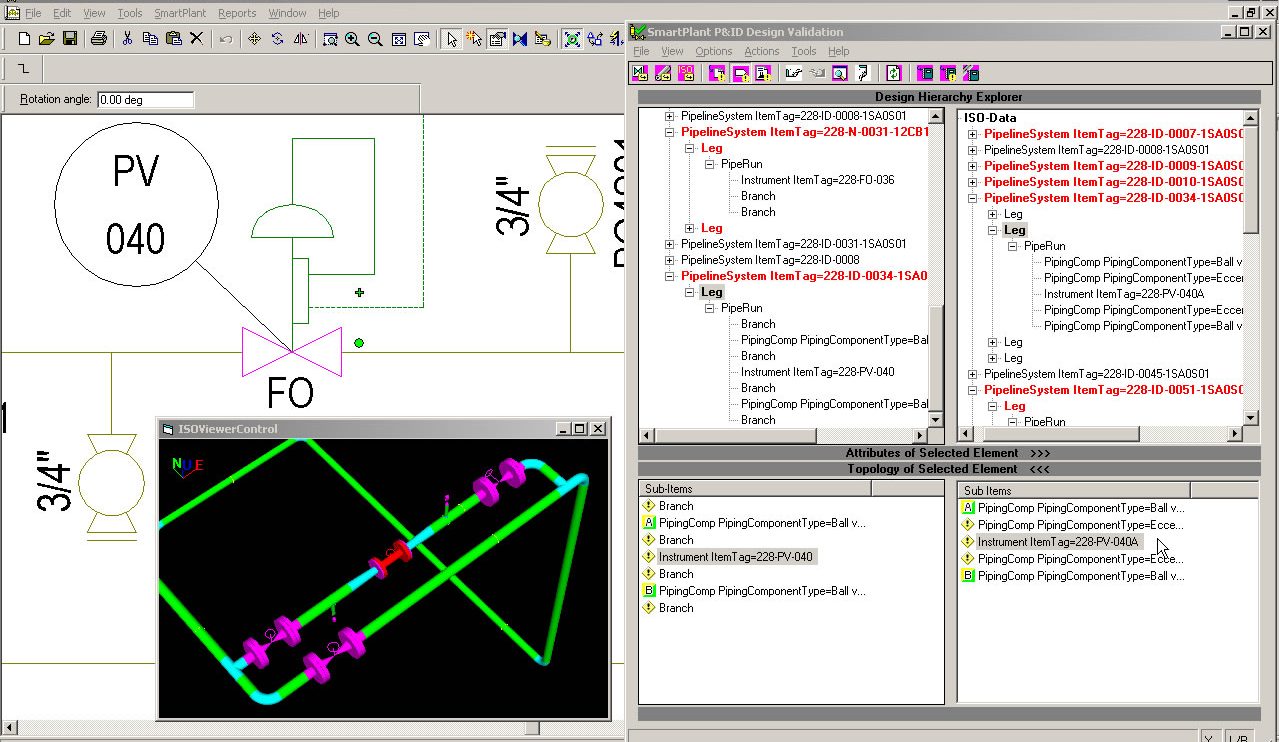The width and height of the screenshot is (1279, 742).
Task: Collapse Topology of Selected Element section
Action: click(x=948, y=469)
